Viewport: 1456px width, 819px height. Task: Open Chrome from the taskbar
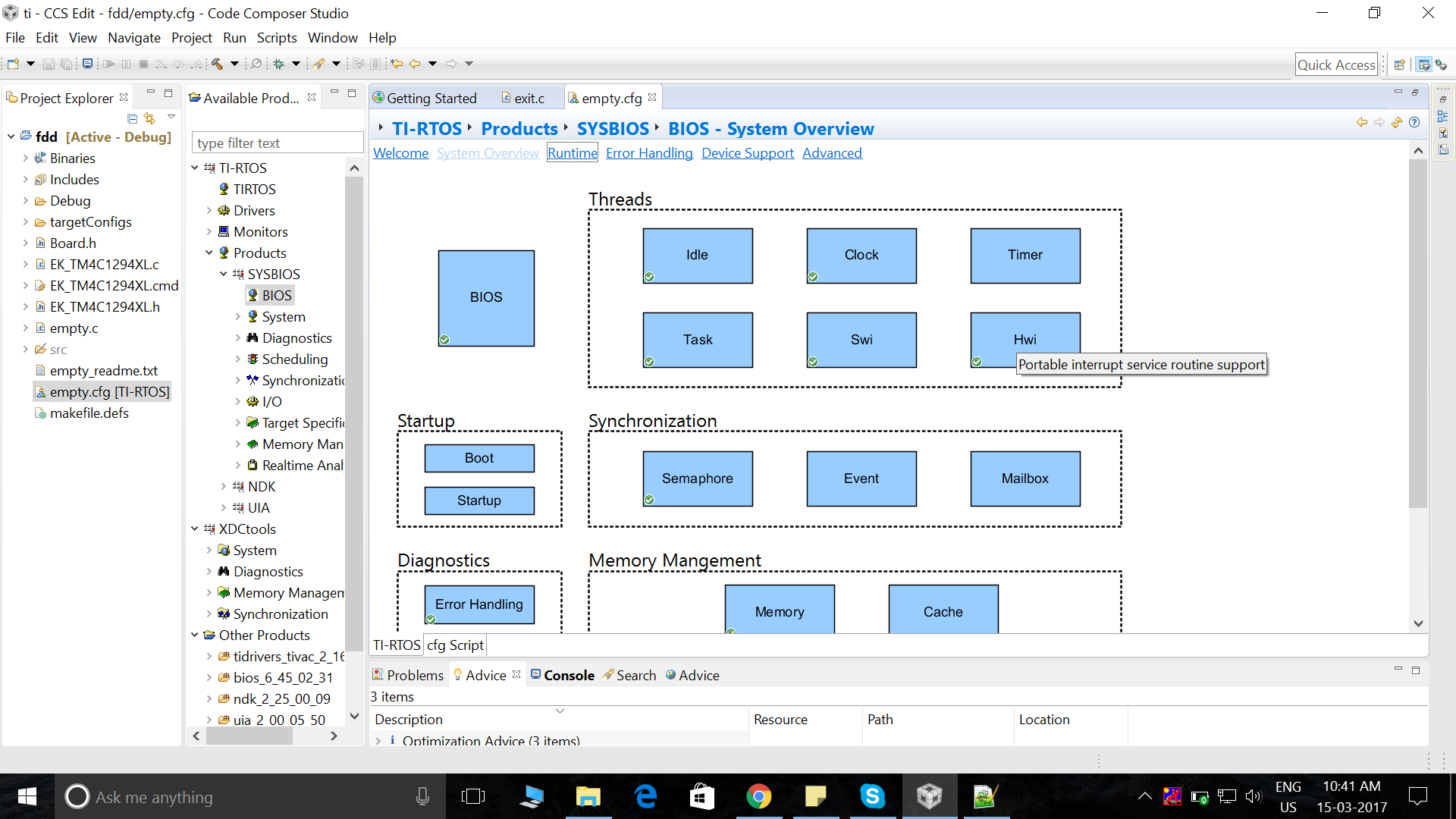(x=758, y=796)
